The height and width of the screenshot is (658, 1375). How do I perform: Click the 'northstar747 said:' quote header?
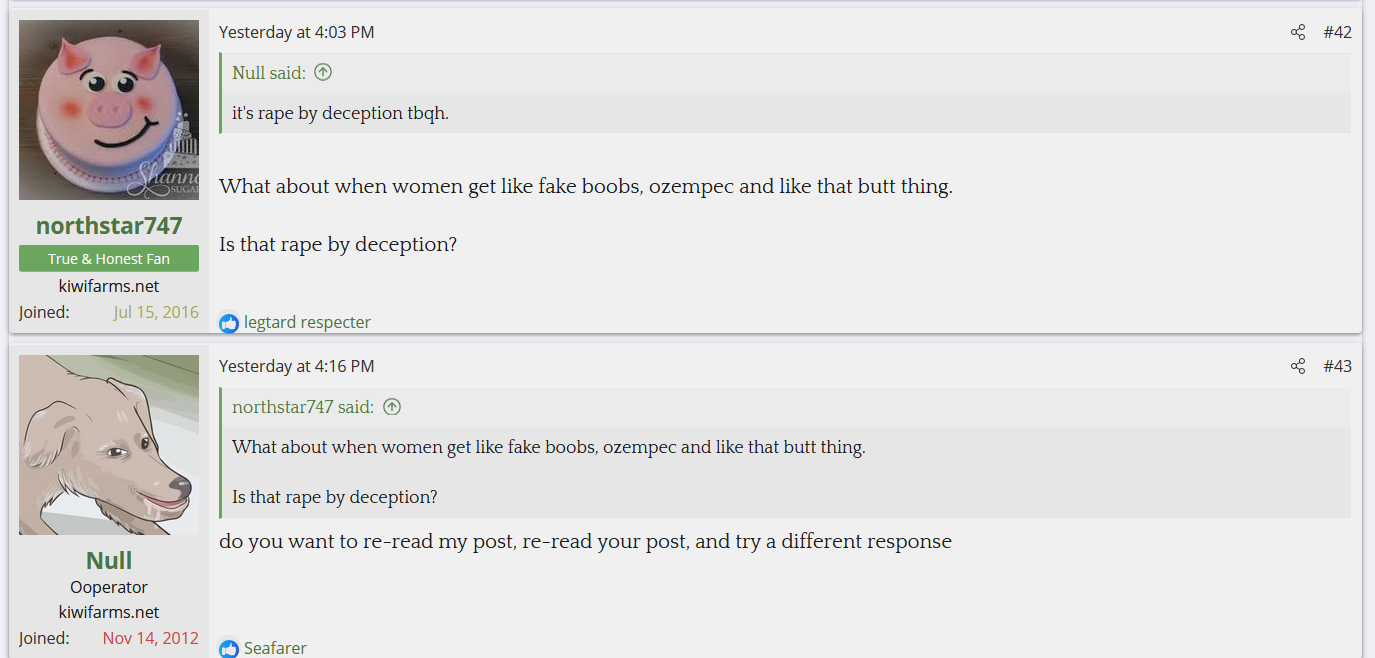[303, 407]
